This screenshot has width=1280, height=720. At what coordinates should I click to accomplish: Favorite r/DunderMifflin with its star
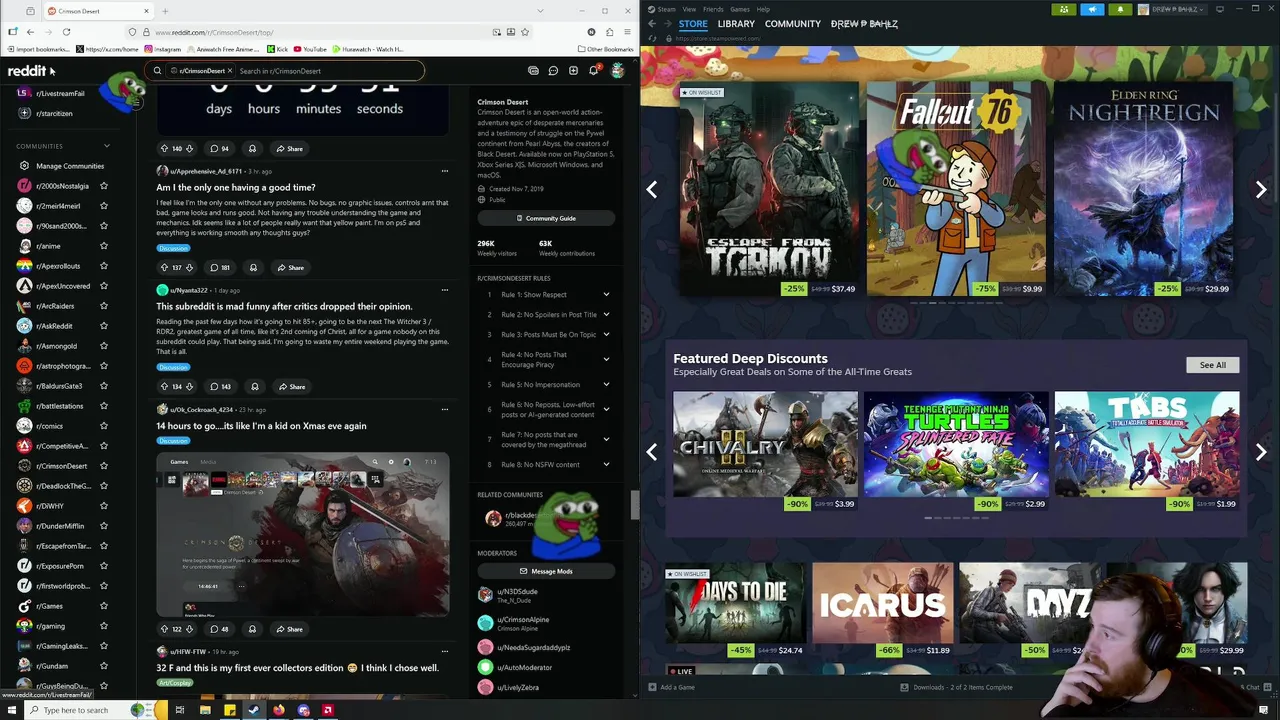tap(104, 526)
